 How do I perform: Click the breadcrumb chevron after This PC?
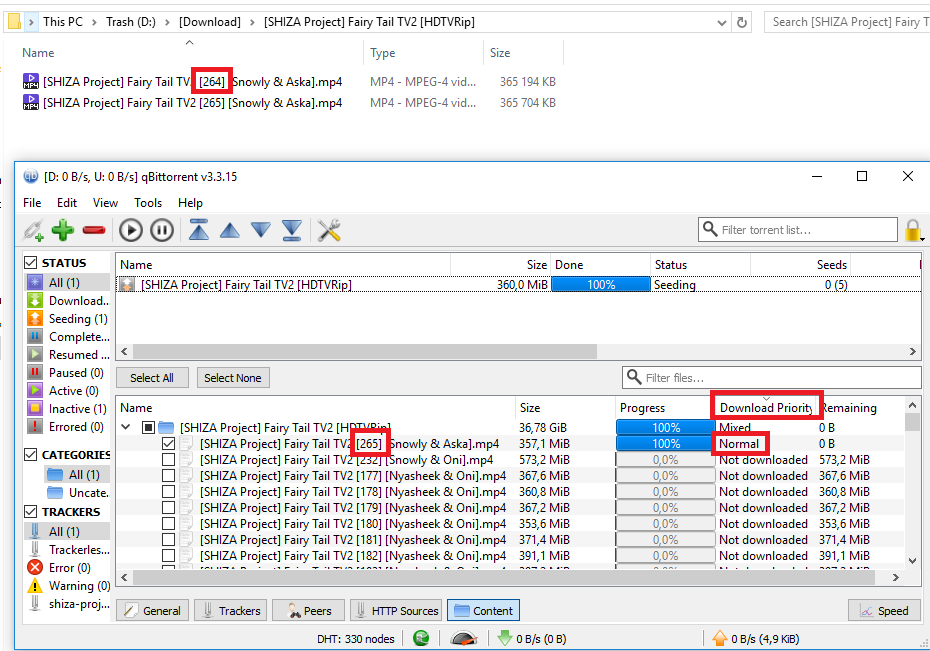(94, 23)
